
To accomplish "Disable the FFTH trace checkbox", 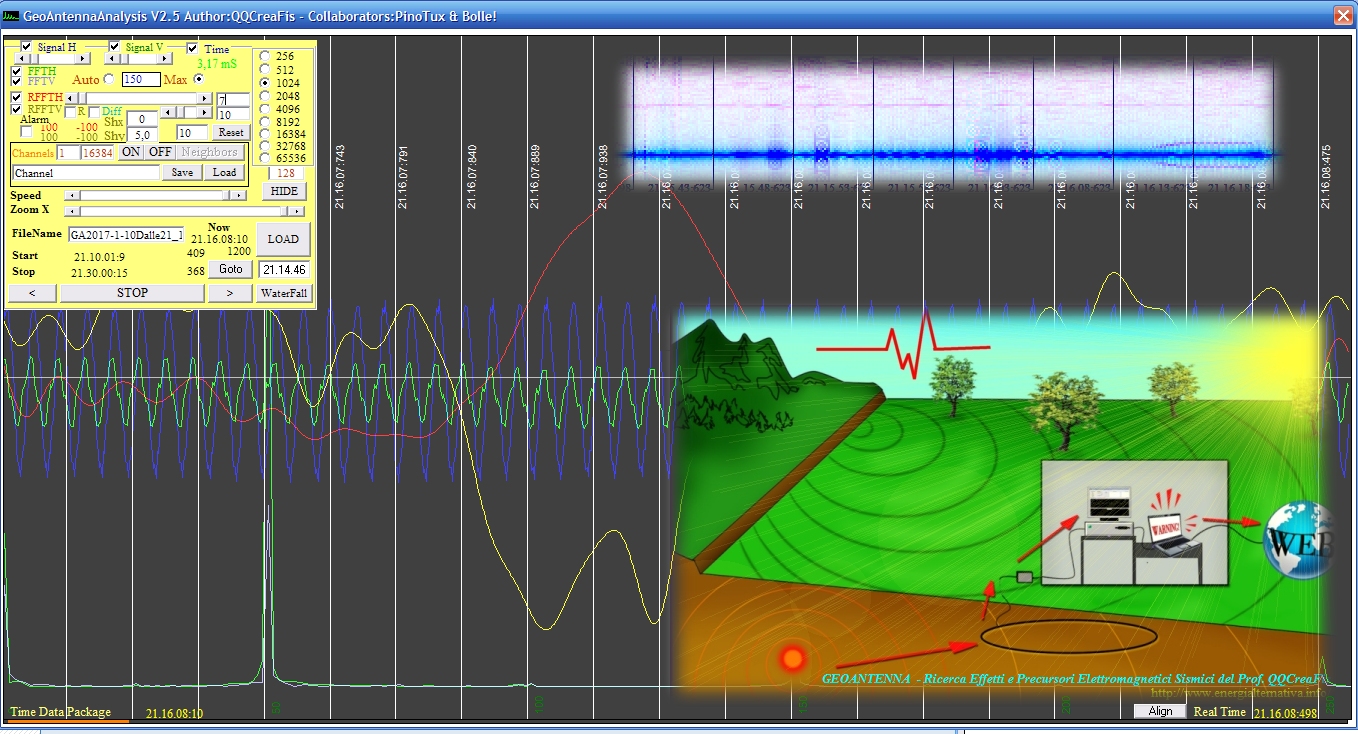I will click(x=16, y=72).
